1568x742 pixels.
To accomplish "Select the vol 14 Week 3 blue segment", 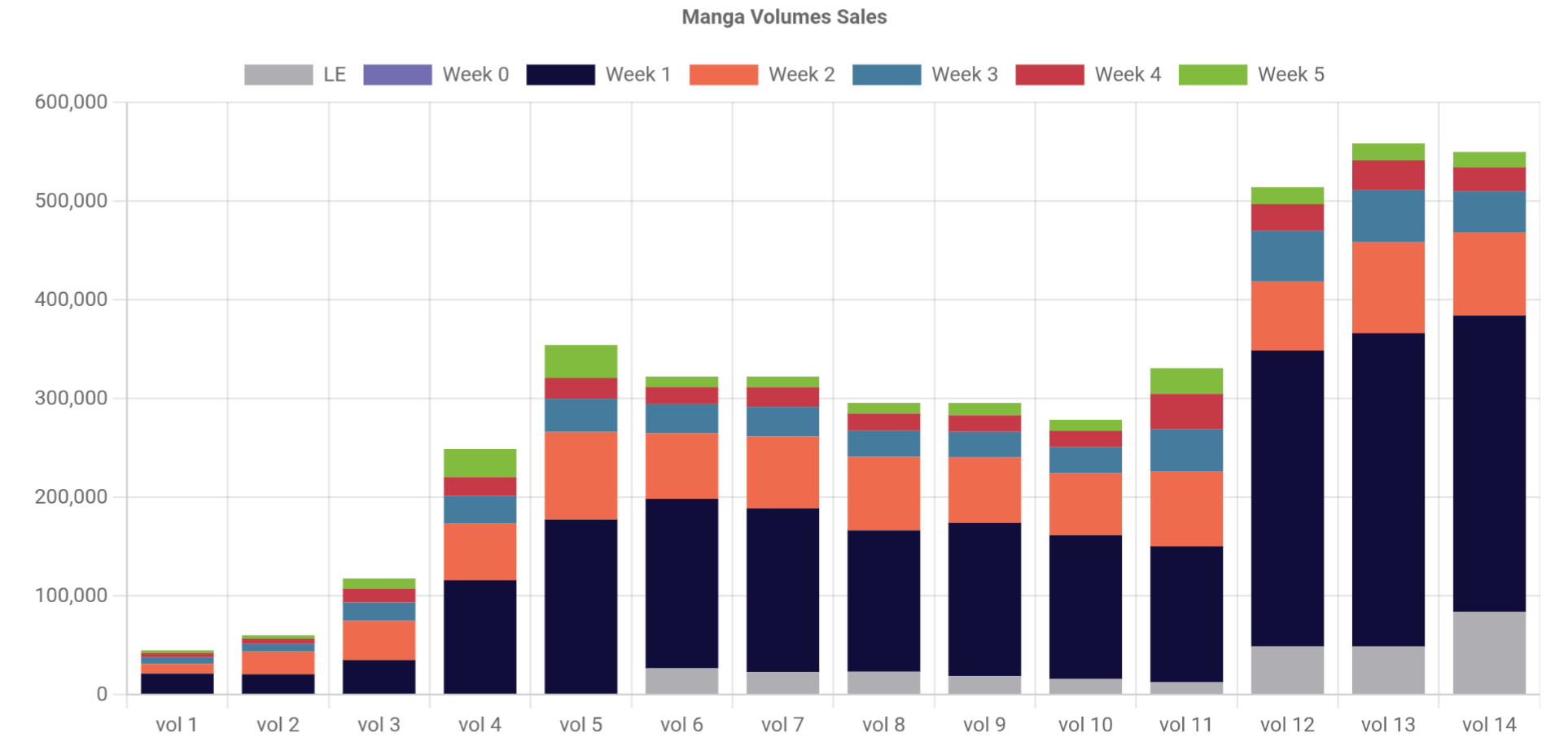I will tap(1490, 212).
